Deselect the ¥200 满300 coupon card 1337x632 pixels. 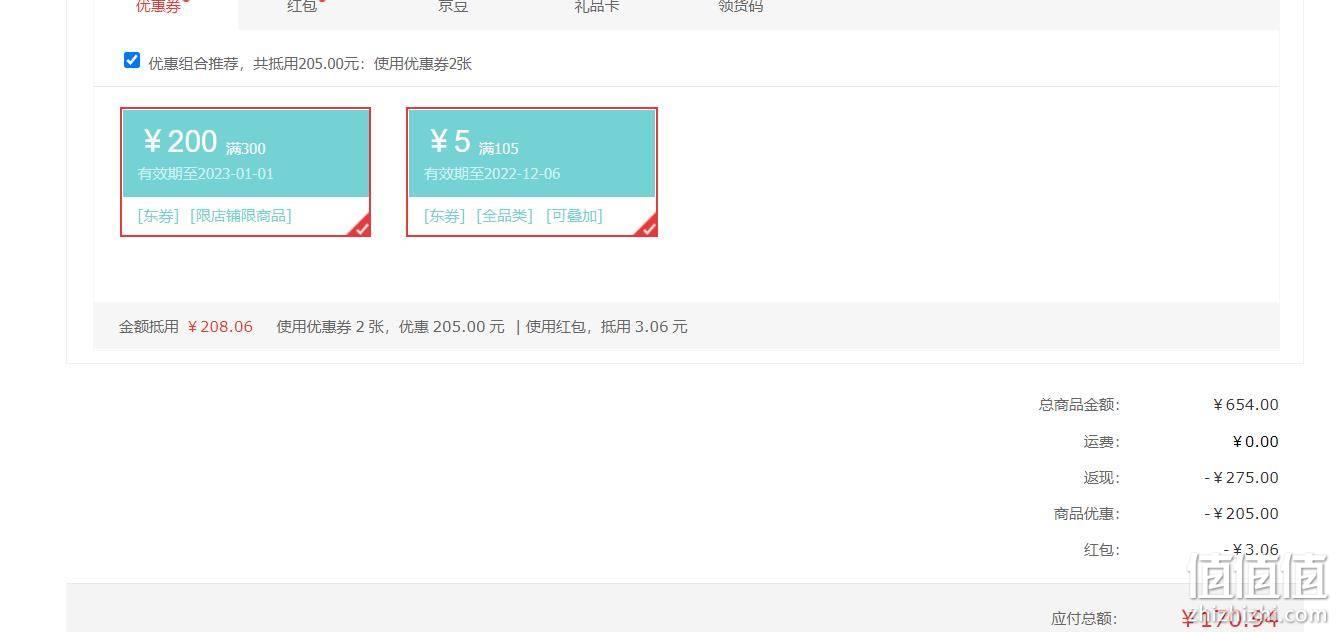pos(246,172)
